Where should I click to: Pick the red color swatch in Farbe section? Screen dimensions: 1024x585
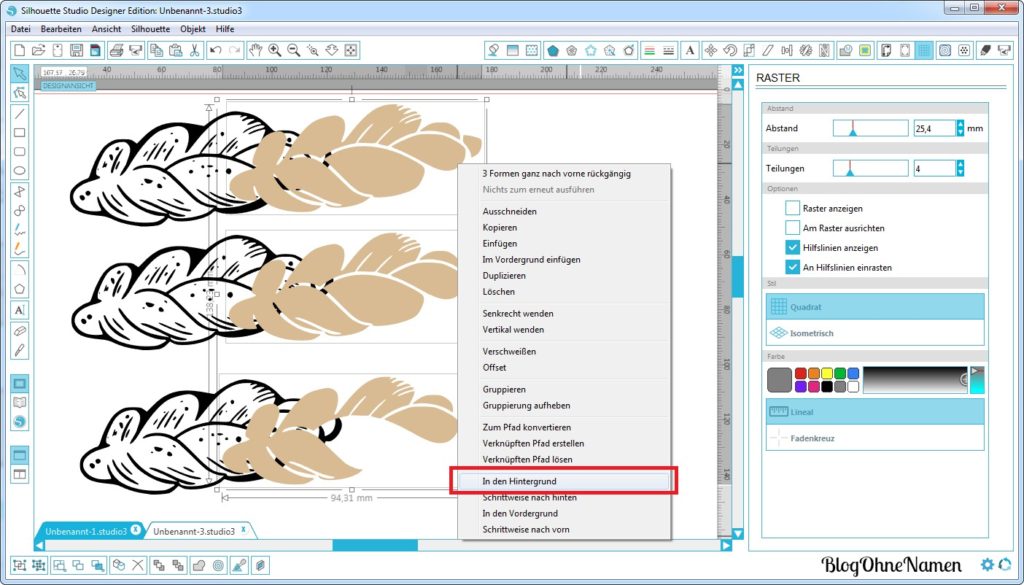pos(801,373)
